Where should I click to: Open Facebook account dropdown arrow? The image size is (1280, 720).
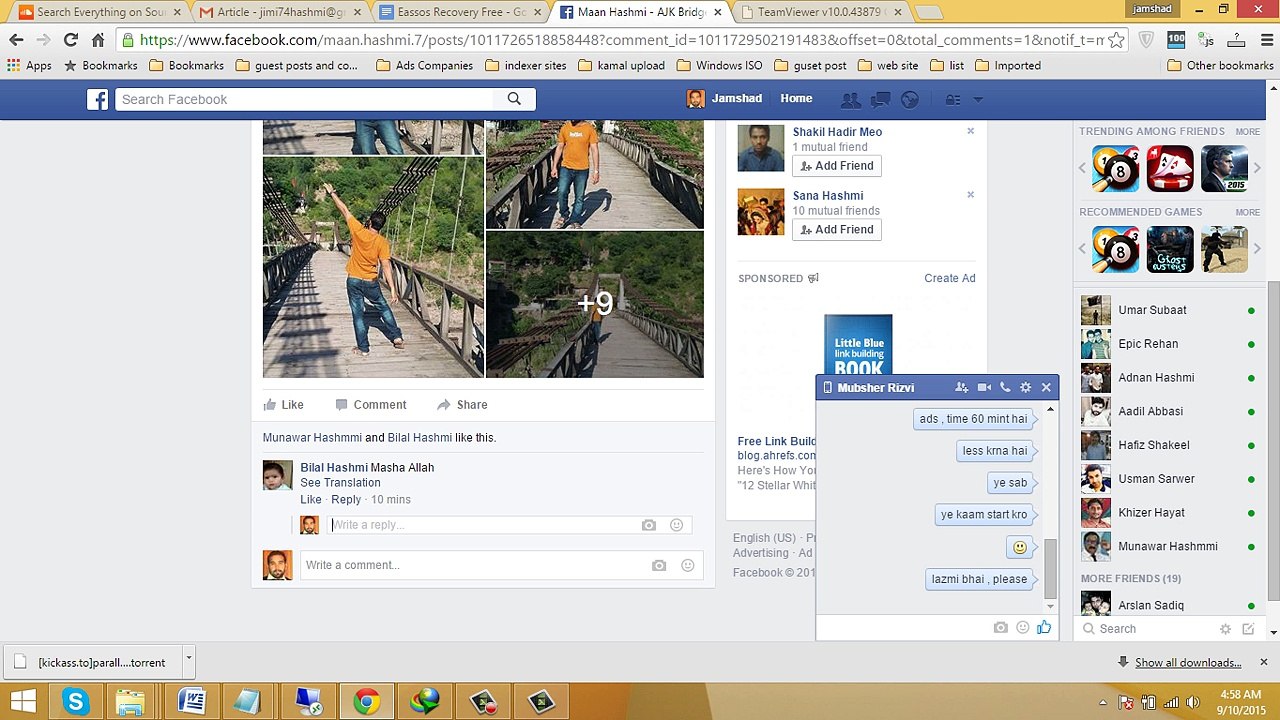click(x=978, y=99)
